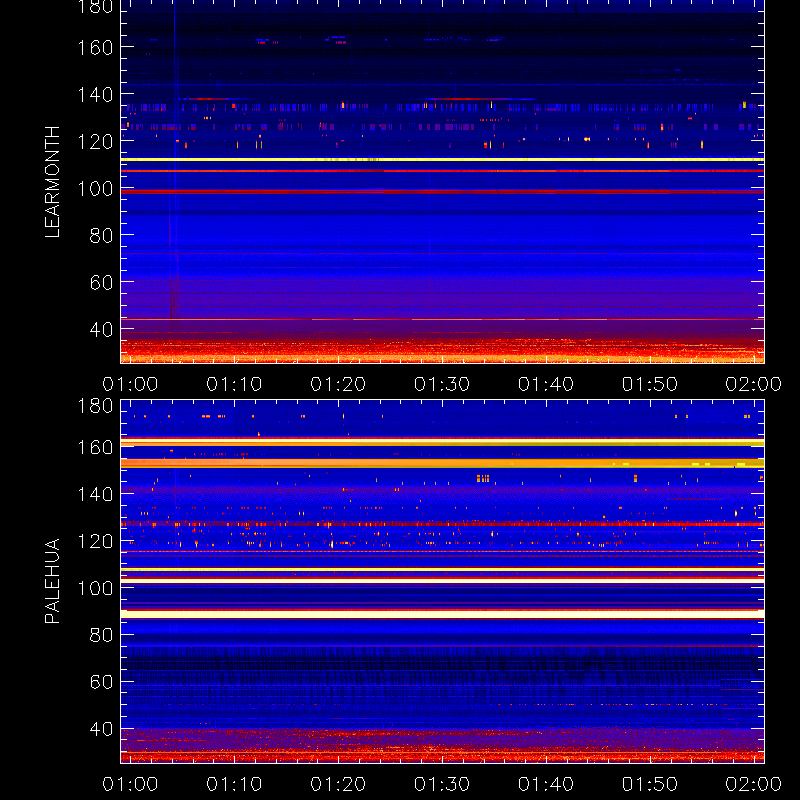Click the bright yellow band near 112 in LEARMONTH

442,160
